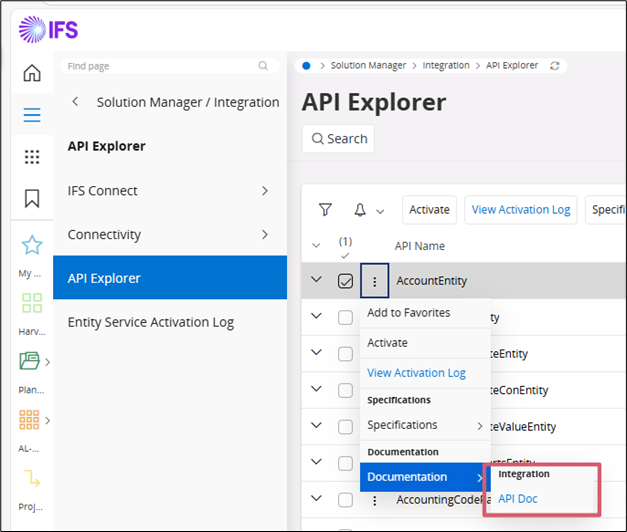Image resolution: width=627 pixels, height=532 pixels.
Task: Expand the AccountingCode row chevron
Action: [x=316, y=498]
